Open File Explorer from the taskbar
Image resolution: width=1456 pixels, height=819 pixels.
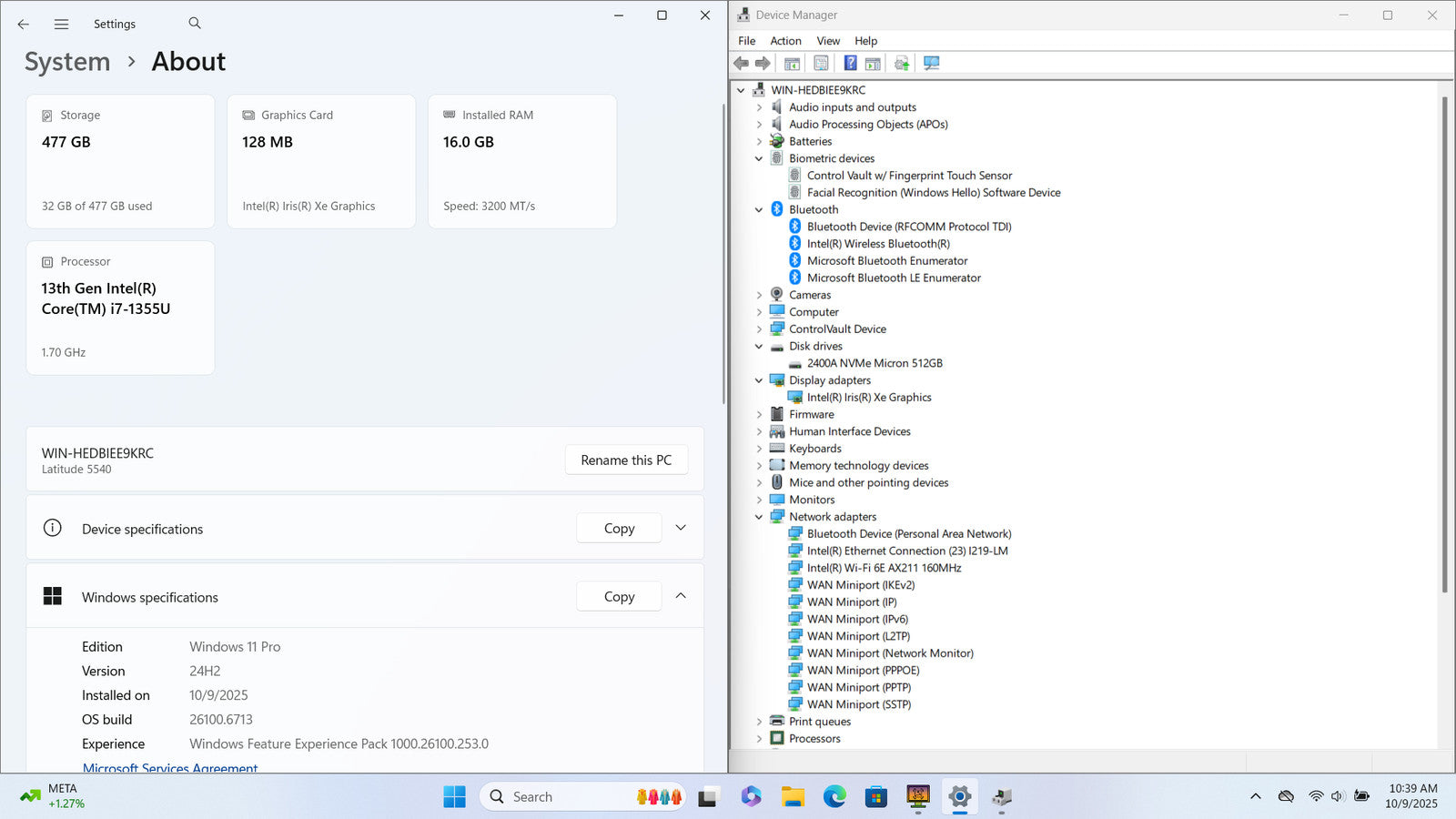[x=793, y=797]
